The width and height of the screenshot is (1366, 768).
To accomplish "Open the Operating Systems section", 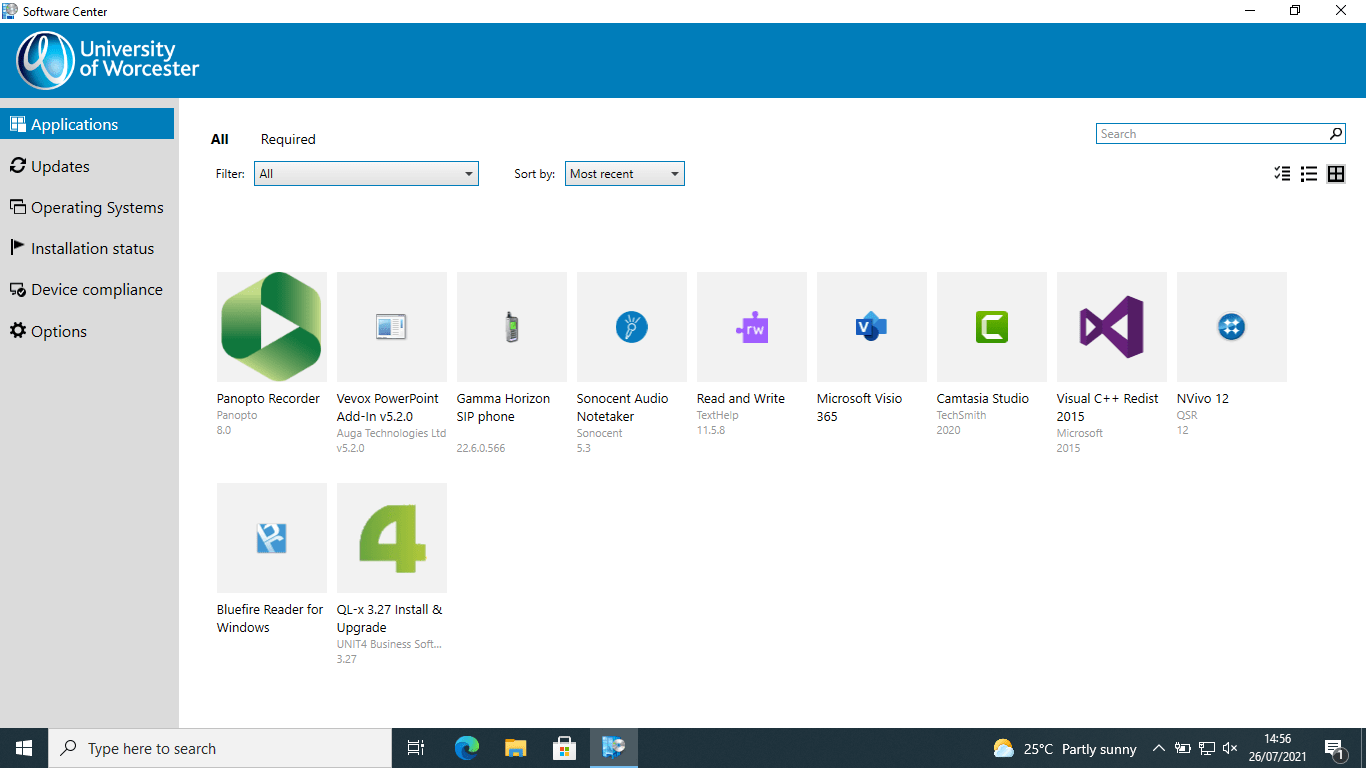I will point(87,207).
